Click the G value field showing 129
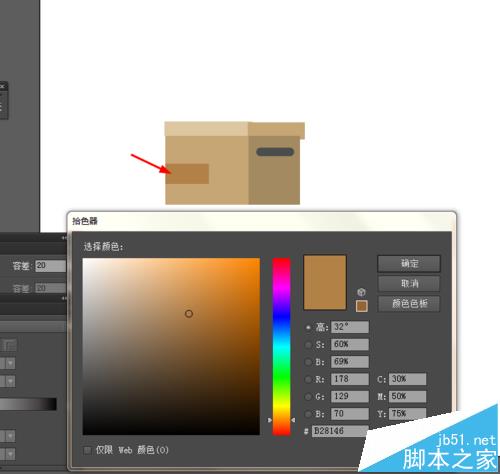 click(350, 396)
